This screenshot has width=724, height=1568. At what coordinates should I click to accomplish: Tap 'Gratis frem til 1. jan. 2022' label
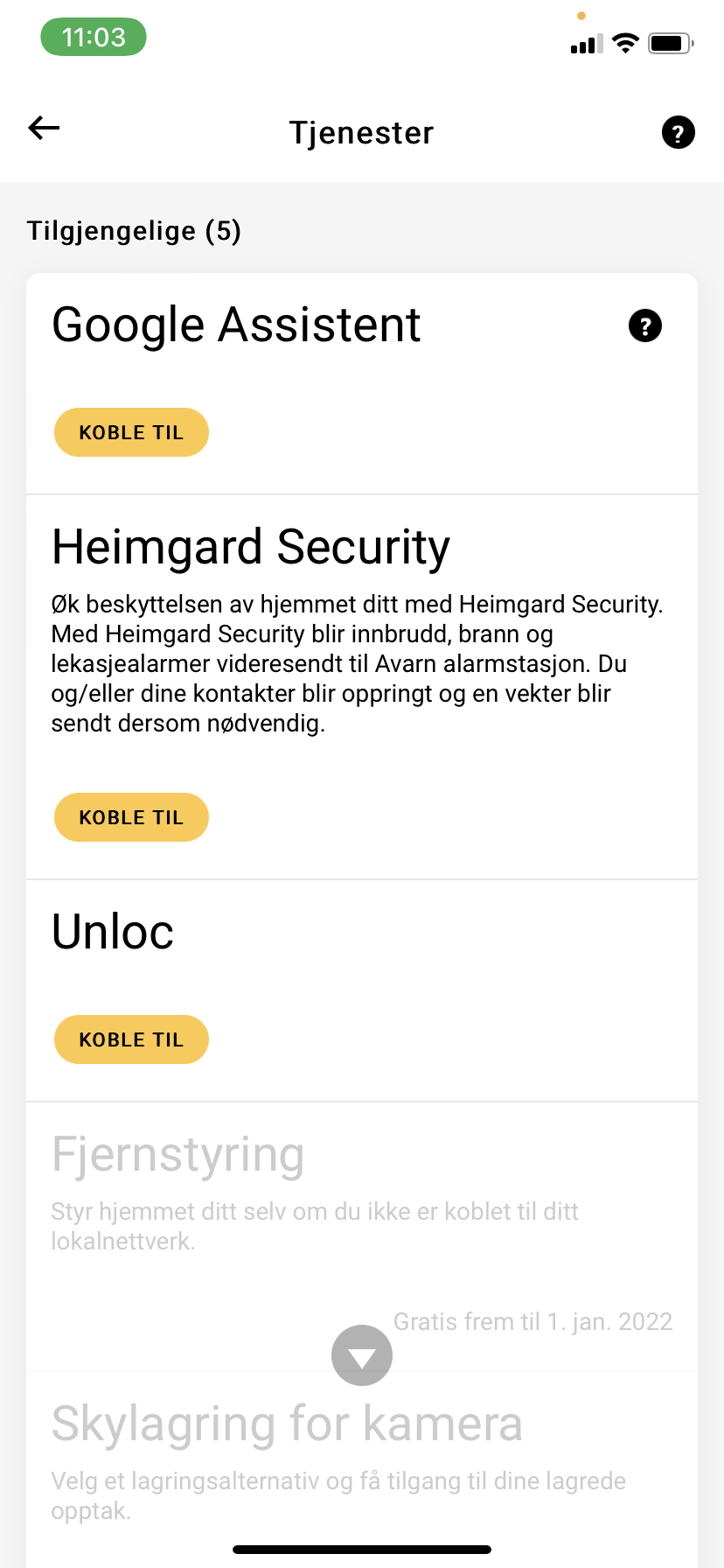point(533,1321)
